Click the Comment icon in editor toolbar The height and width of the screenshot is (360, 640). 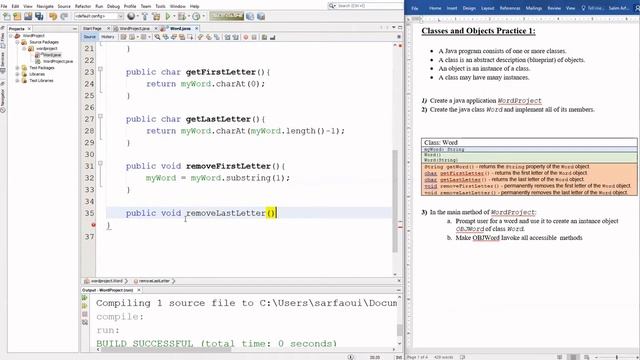pyautogui.click(x=264, y=37)
